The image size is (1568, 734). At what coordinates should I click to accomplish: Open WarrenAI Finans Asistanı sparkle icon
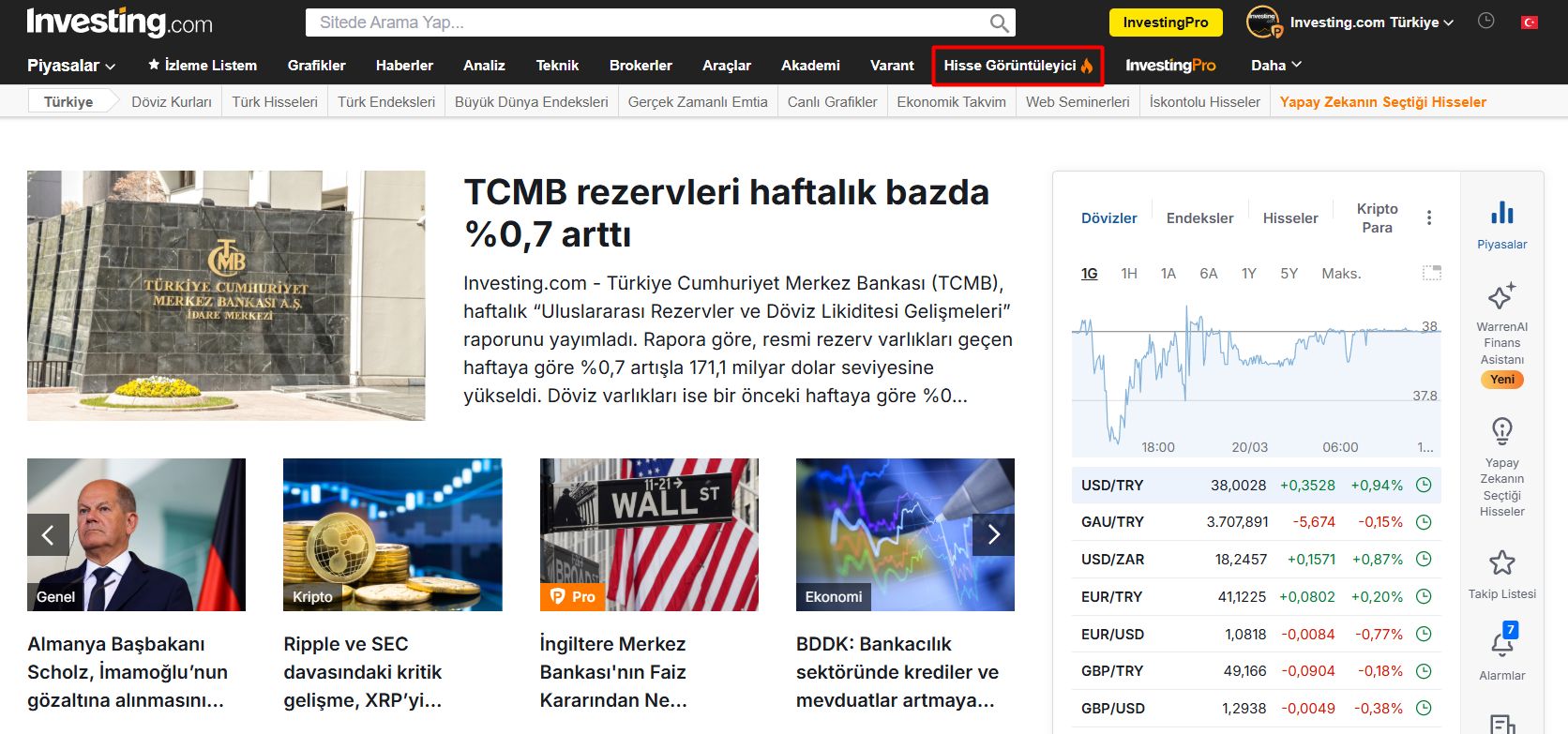[1502, 295]
